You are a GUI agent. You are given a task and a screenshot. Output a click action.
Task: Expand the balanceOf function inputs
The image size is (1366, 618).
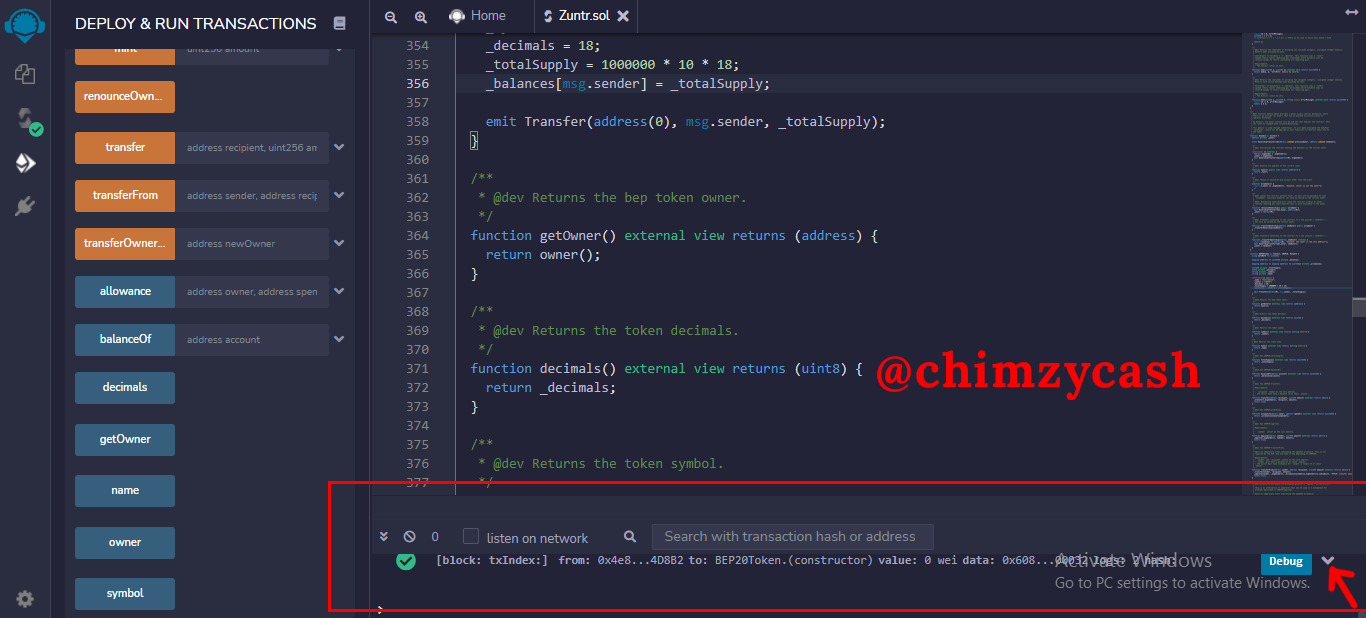coord(339,339)
